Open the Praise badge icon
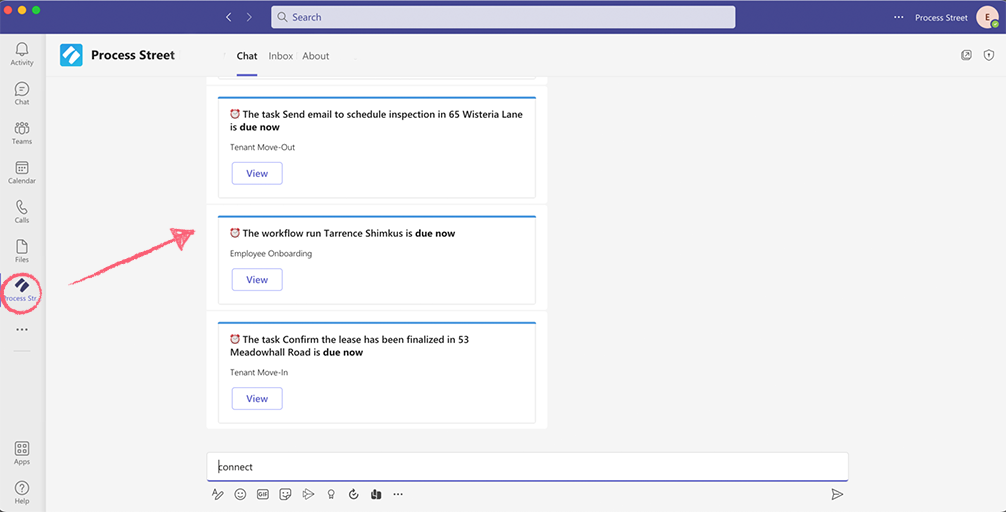The width and height of the screenshot is (1006, 512). (x=331, y=494)
